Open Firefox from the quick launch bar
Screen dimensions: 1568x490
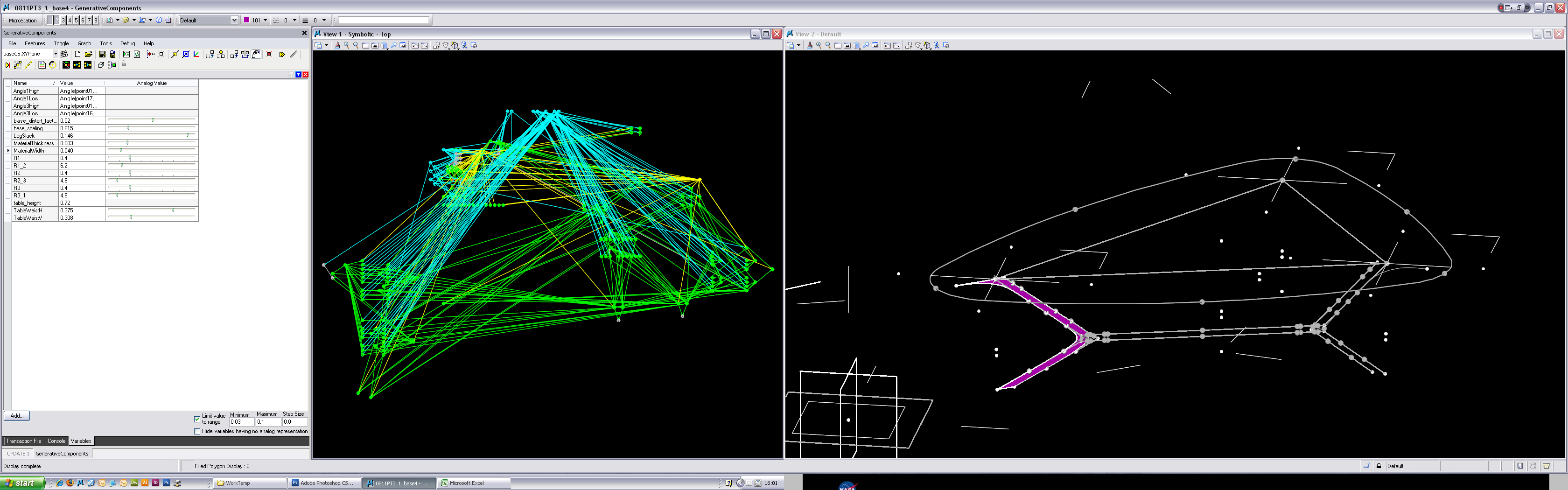[x=70, y=483]
